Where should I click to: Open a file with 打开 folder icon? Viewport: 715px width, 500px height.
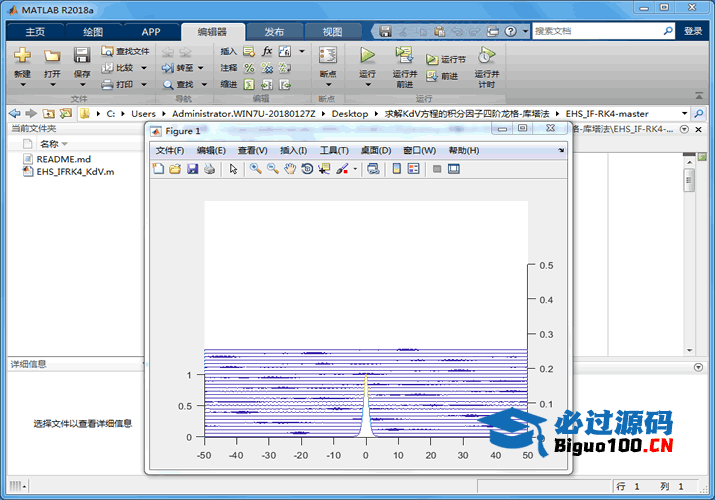tap(52, 55)
